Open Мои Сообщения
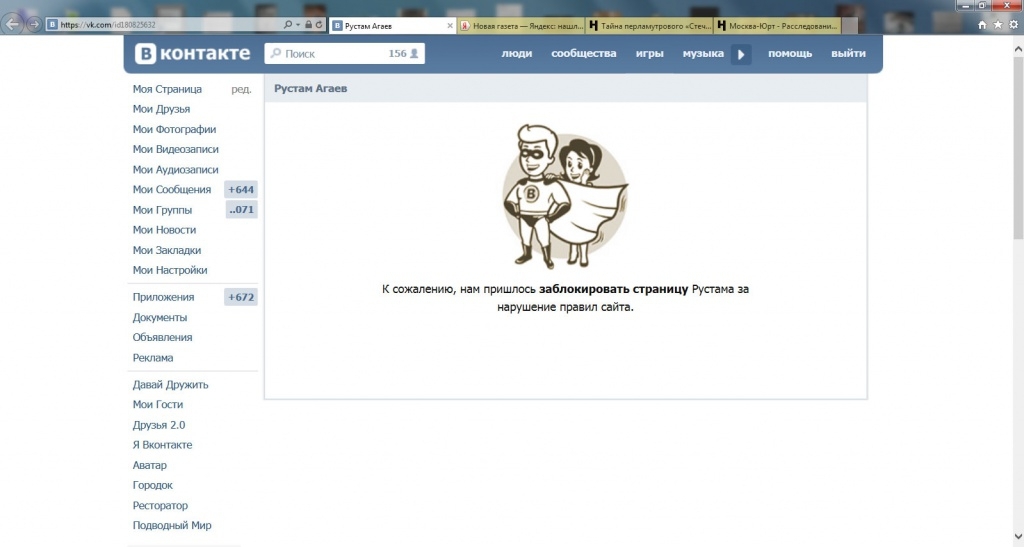This screenshot has width=1024, height=547. [x=172, y=189]
